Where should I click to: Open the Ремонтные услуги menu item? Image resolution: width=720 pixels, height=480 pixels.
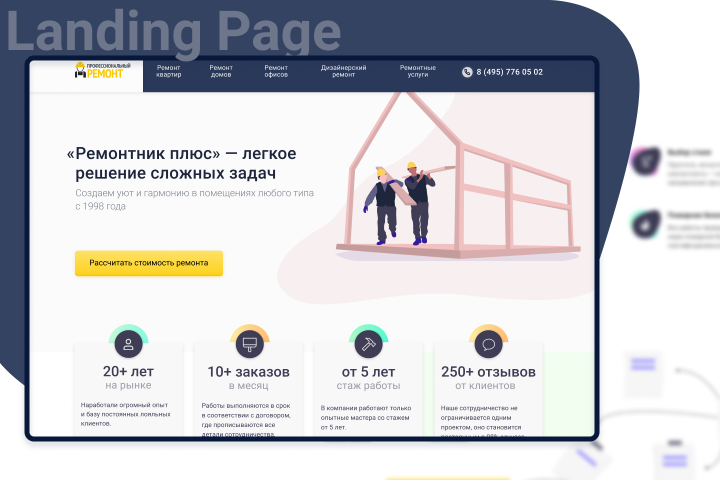tap(417, 71)
